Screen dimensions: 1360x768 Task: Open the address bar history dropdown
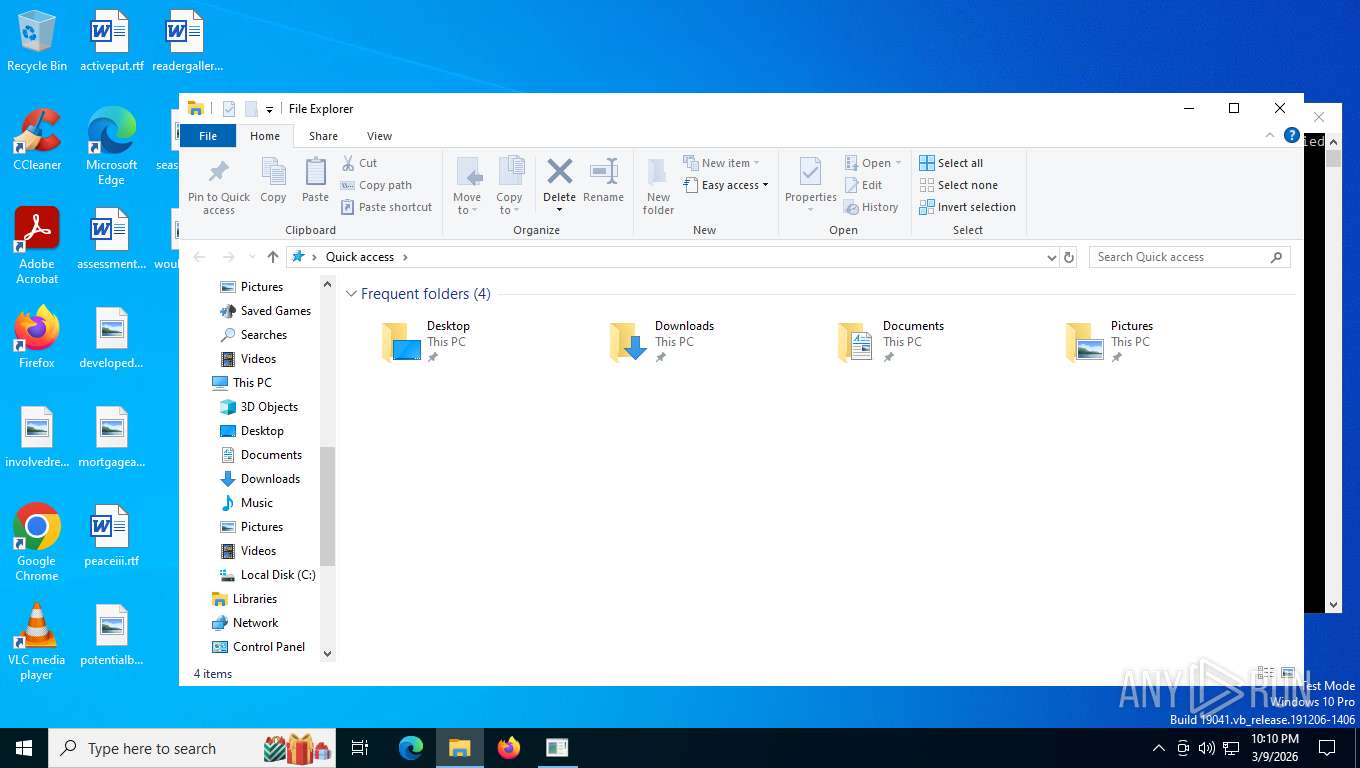(1051, 257)
